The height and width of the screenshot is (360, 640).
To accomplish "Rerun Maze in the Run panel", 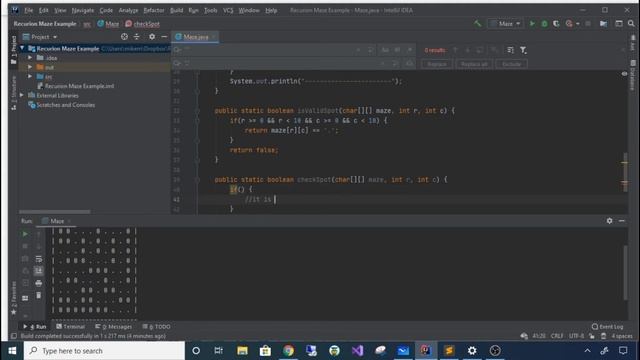I will coord(25,234).
